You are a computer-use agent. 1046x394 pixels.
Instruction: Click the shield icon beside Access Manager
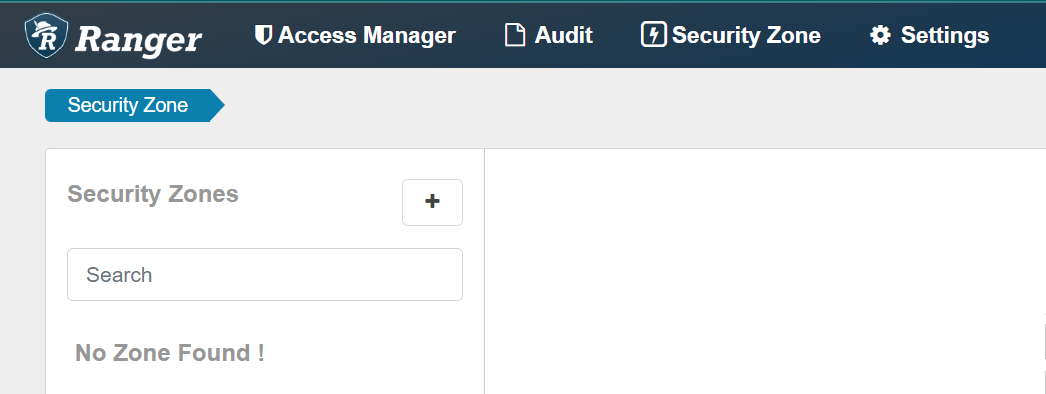click(x=264, y=35)
